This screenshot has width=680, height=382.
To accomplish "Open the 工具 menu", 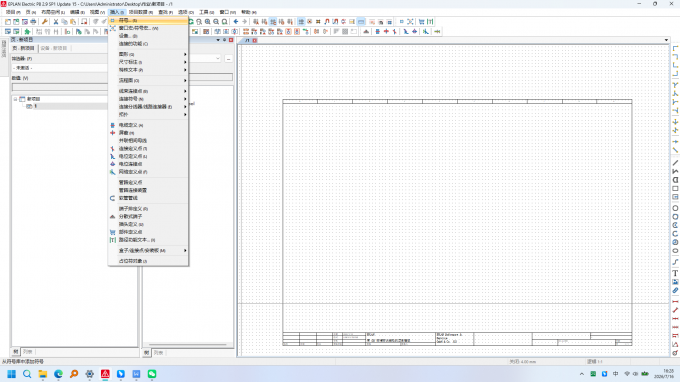I will (206, 12).
